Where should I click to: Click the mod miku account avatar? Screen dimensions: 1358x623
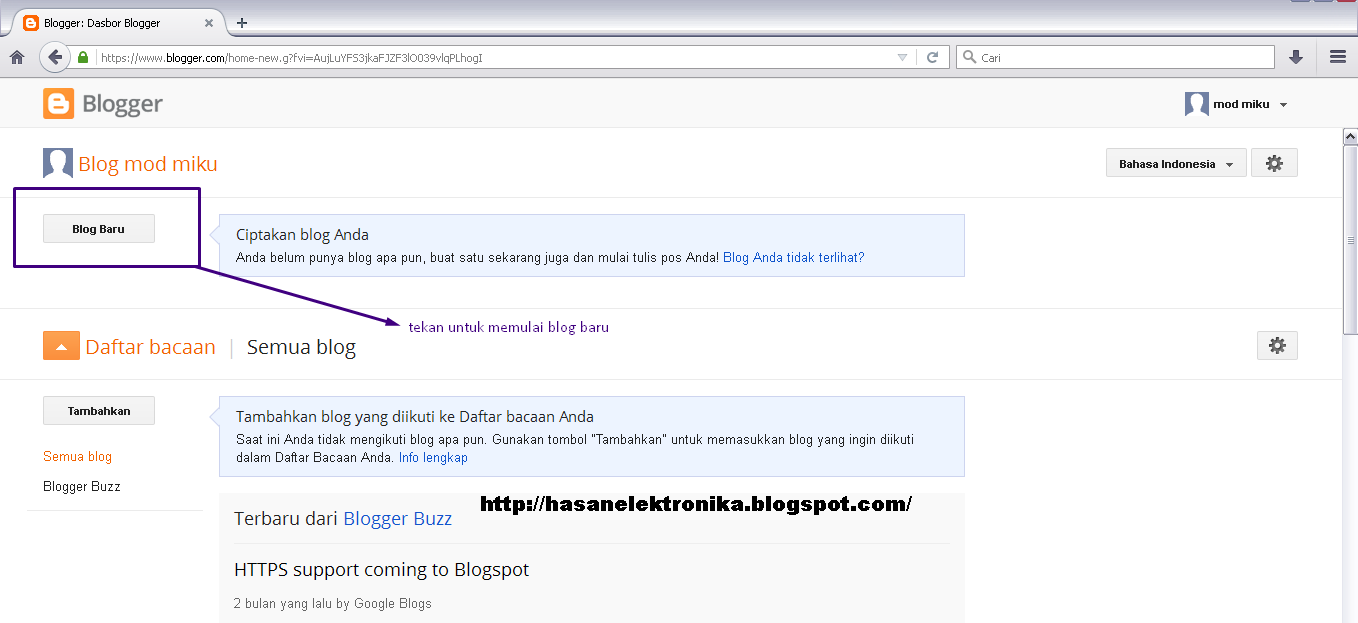coord(1197,104)
